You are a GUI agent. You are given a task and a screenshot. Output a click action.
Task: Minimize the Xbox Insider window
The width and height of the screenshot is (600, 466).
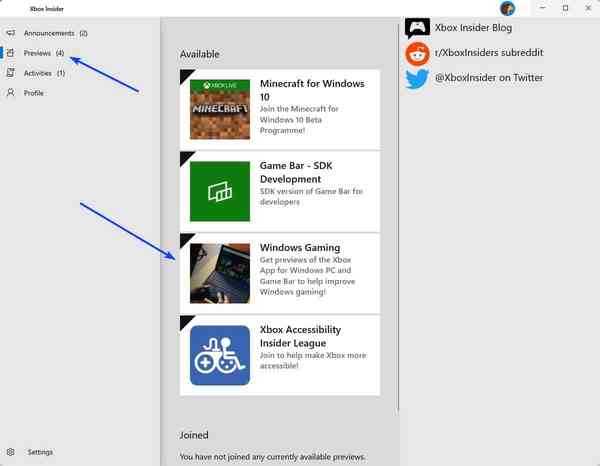point(542,8)
